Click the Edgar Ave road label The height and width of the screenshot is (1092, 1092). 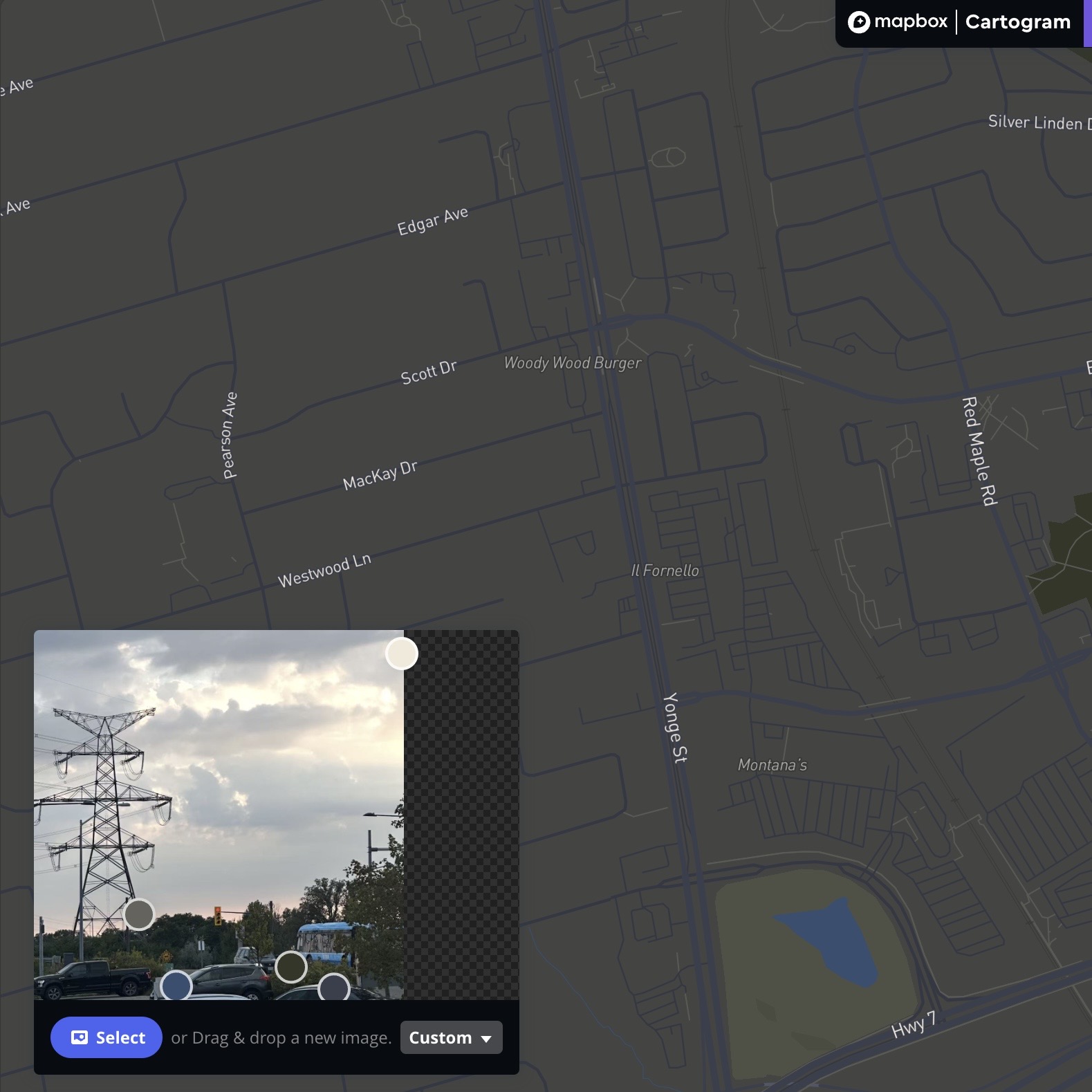[x=433, y=221]
